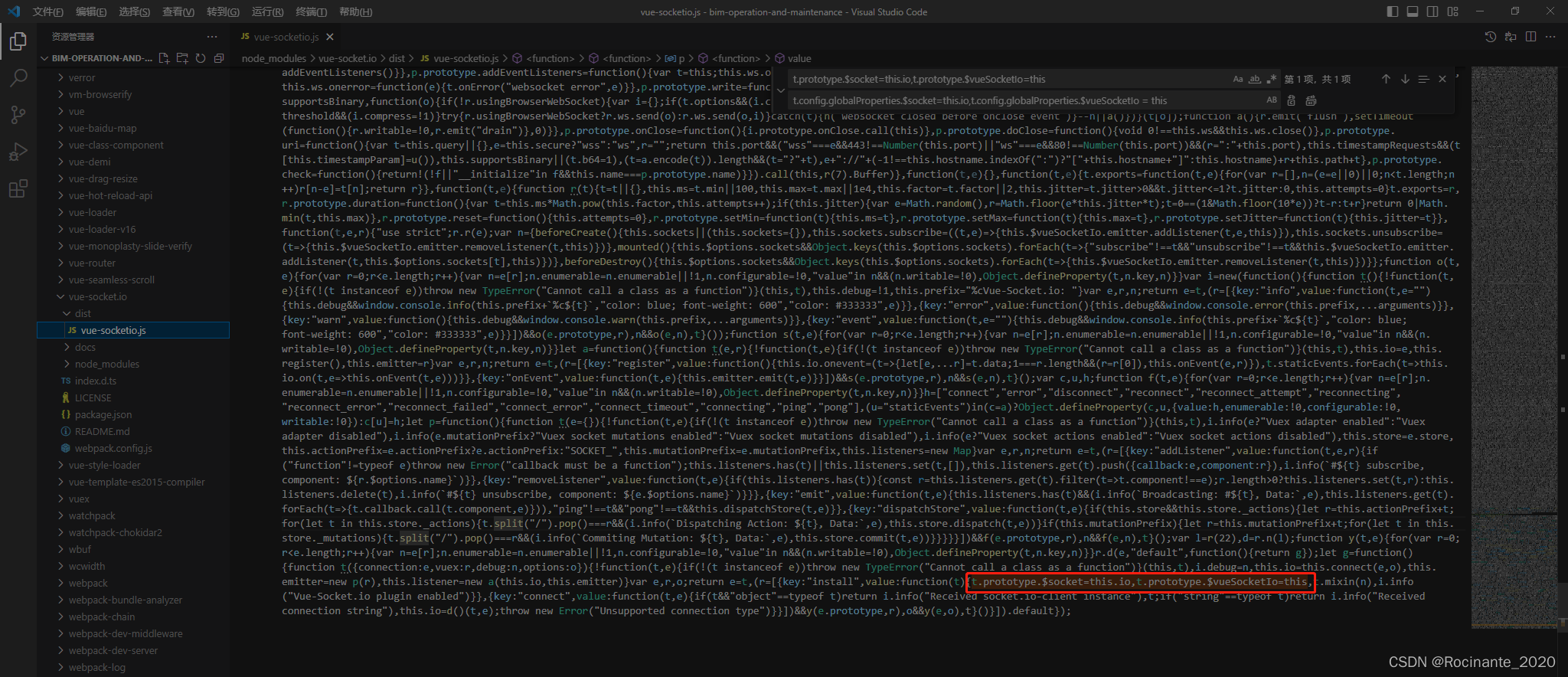Expand the node_modules subfolder under vue-socket.io
This screenshot has height=677, width=1568.
(133, 364)
